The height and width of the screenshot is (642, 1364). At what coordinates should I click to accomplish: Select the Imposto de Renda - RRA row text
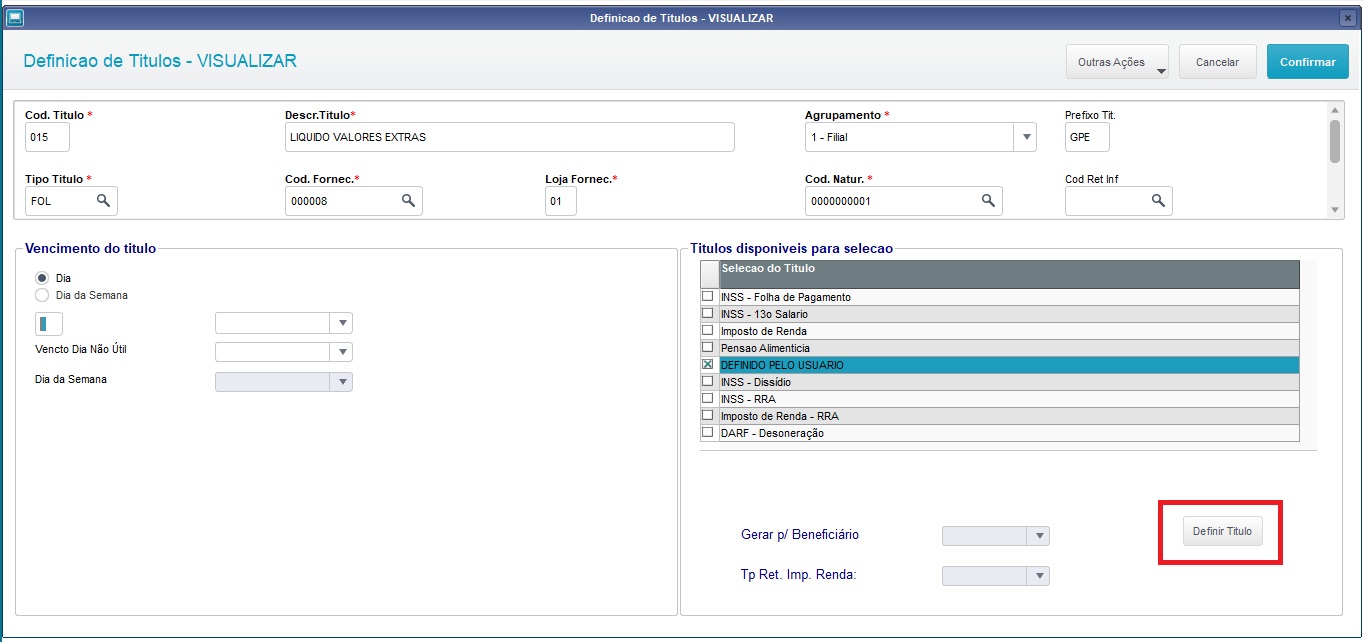(x=778, y=416)
